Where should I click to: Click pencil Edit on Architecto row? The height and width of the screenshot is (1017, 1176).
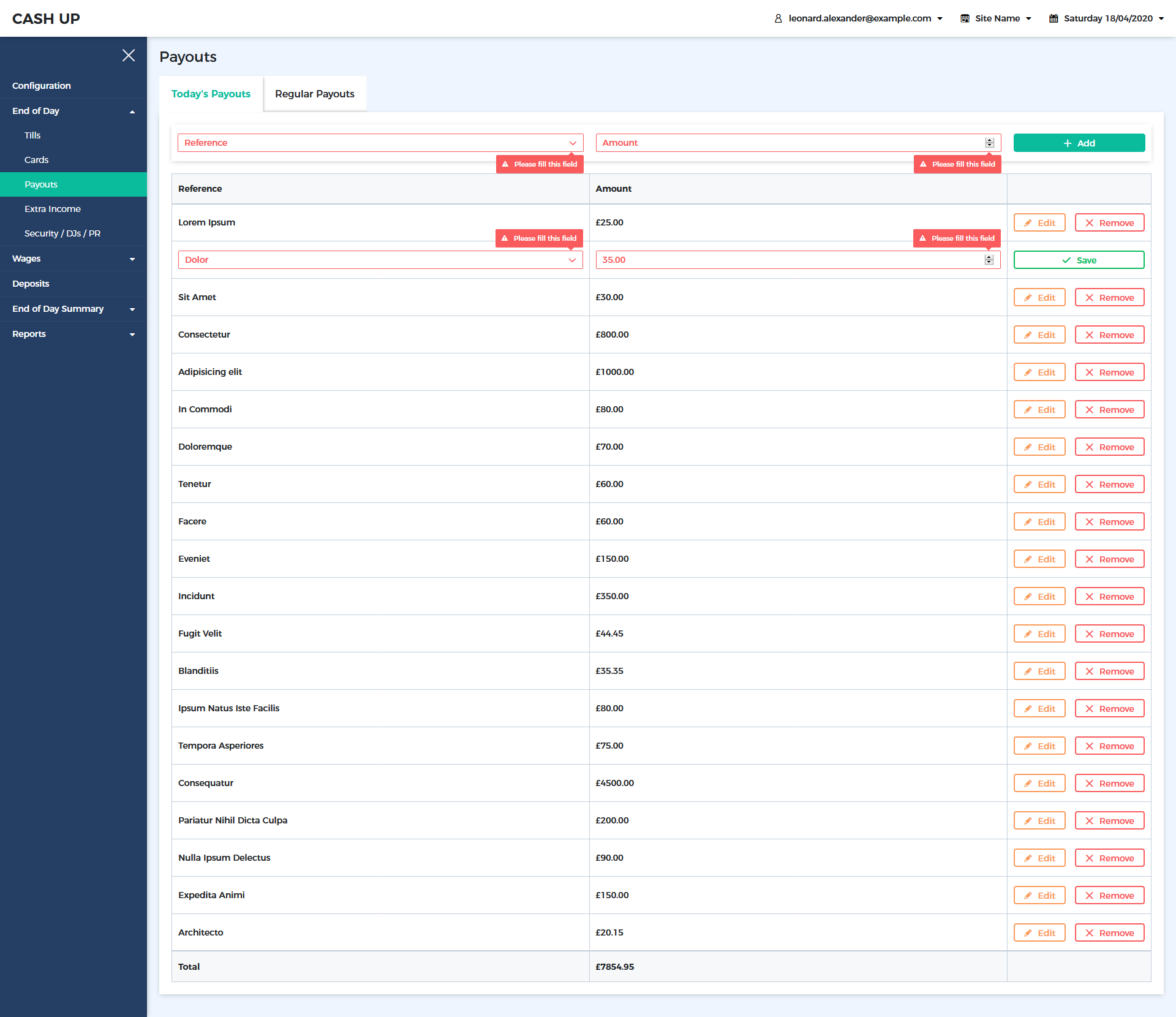(x=1039, y=933)
